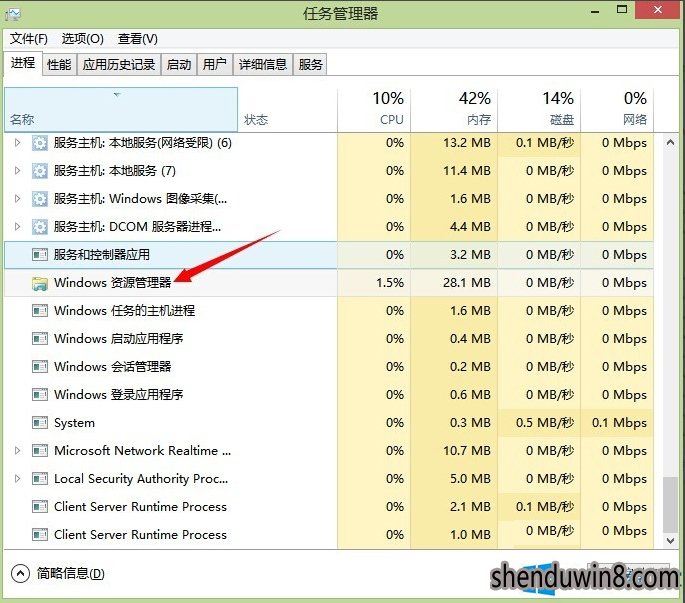Expand 服务主机: DCOM 服务器进程 group
Image resolution: width=685 pixels, height=603 pixels.
17,226
